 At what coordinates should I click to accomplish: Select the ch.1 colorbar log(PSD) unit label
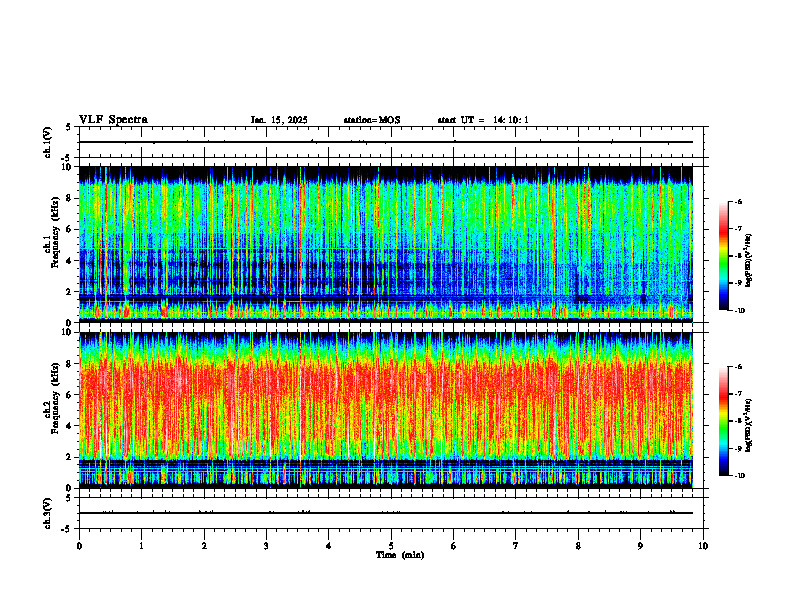click(749, 261)
